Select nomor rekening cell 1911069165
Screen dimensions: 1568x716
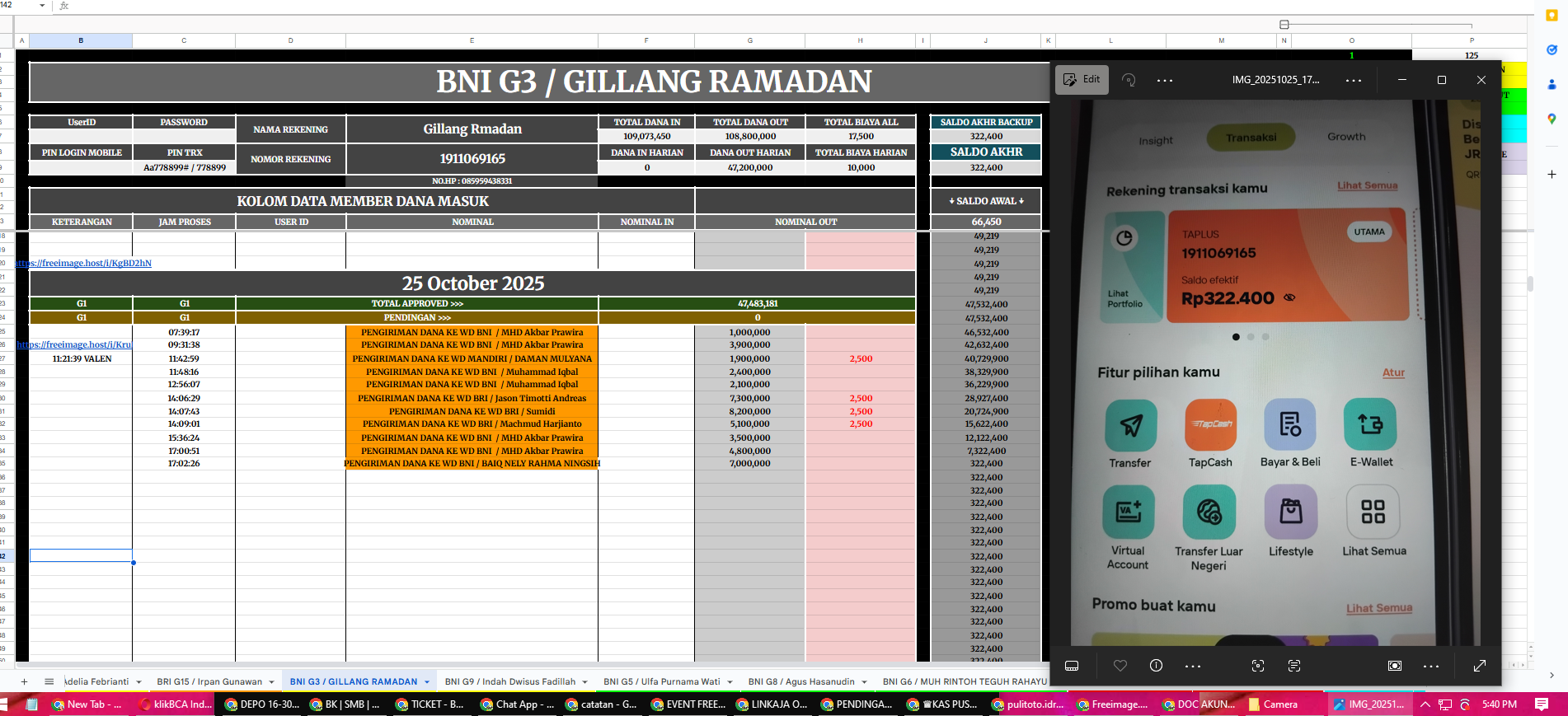[472, 158]
